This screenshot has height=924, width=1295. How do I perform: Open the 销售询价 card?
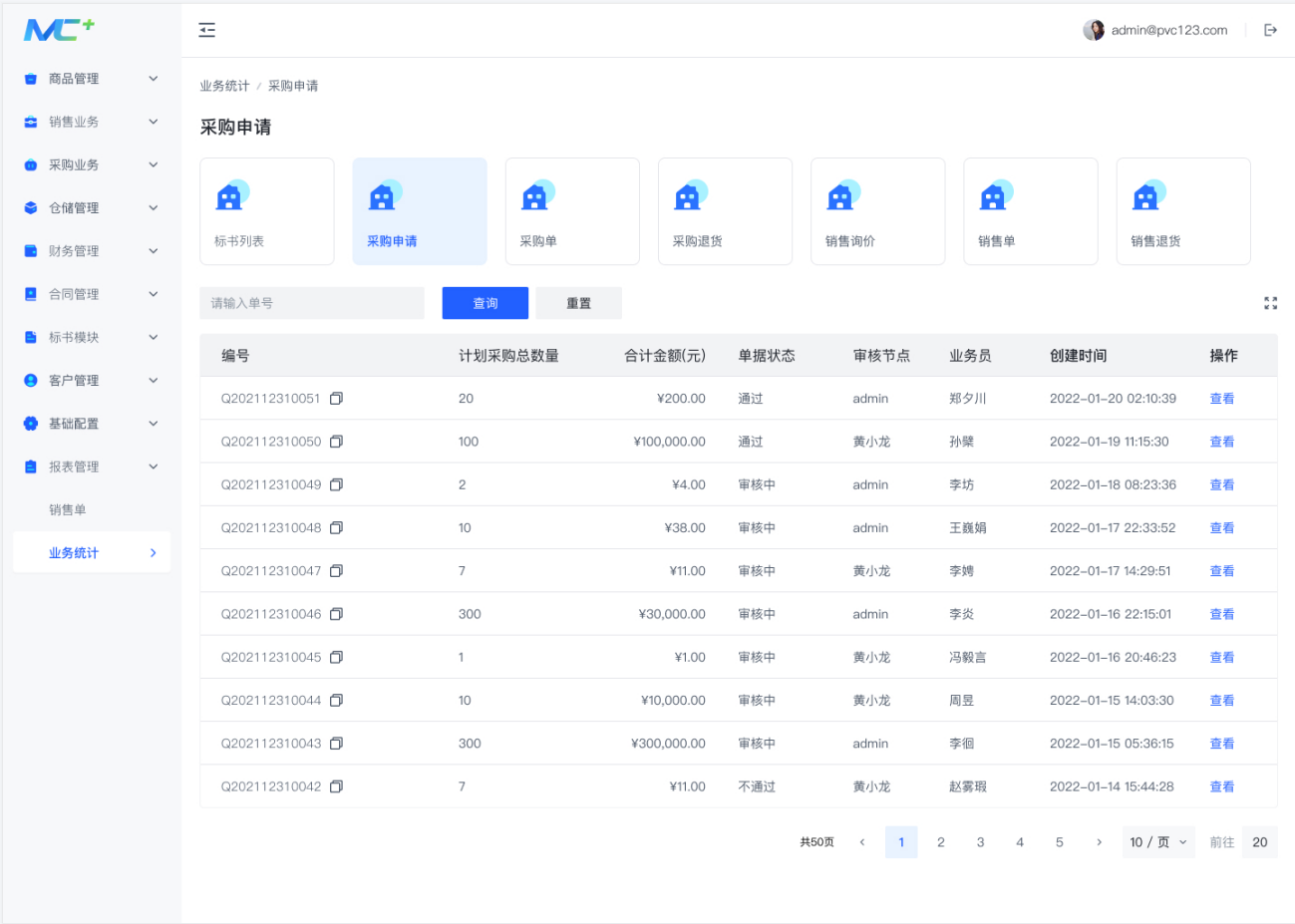pos(877,211)
